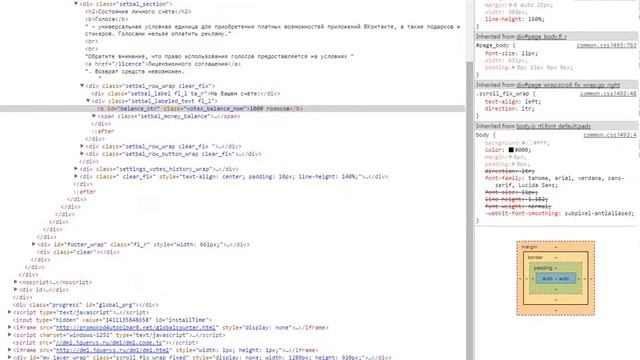Select the body selector text
The image size is (640, 360).
[482, 134]
